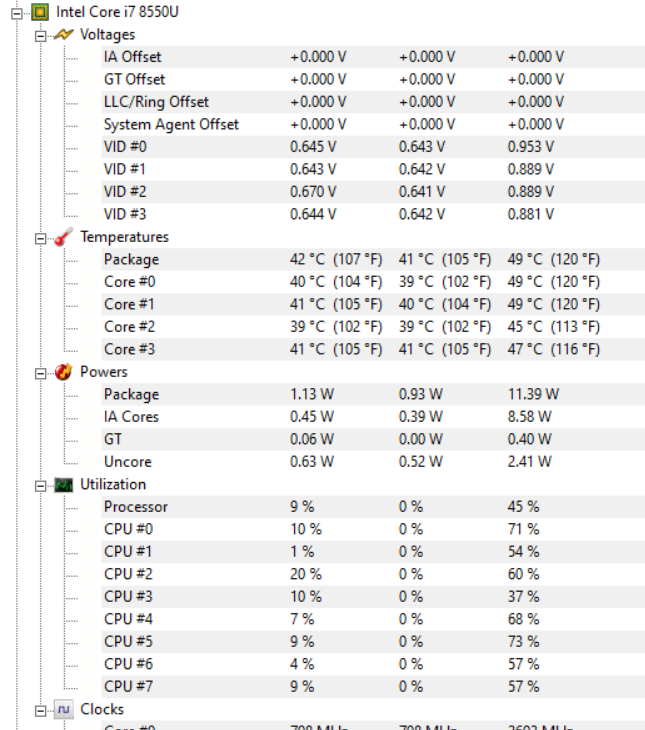Viewport: 645px width, 730px height.
Task: Select the CPU #4 utilization row
Action: coord(373,619)
